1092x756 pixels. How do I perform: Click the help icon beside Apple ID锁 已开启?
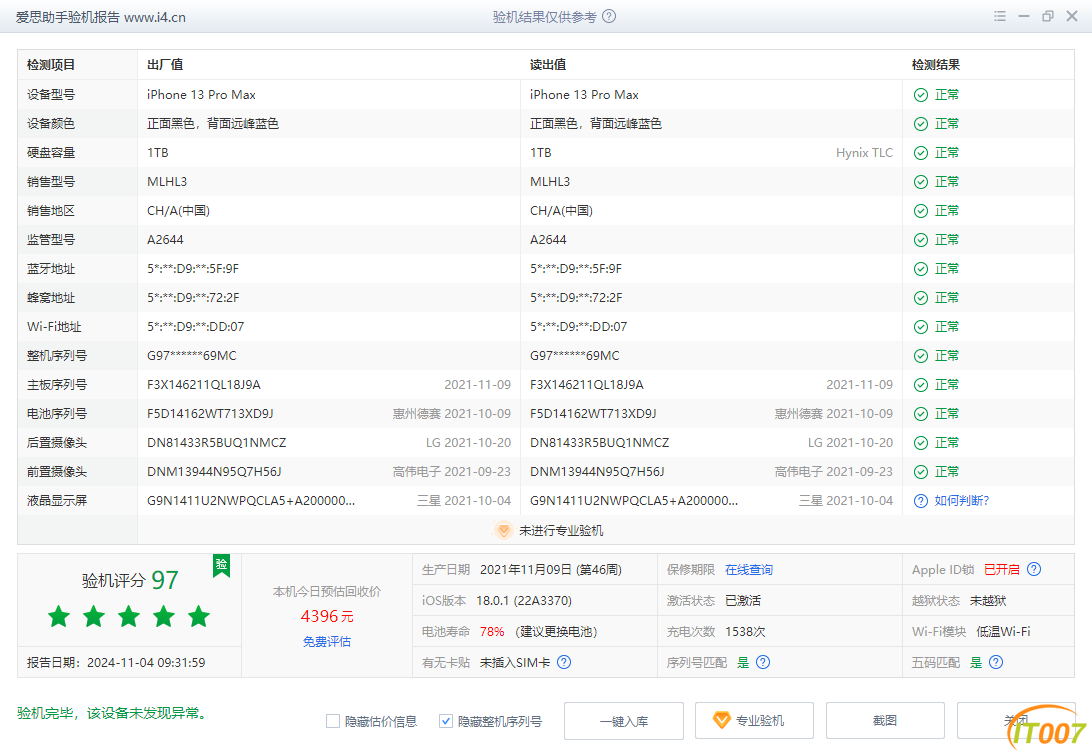(x=1034, y=569)
